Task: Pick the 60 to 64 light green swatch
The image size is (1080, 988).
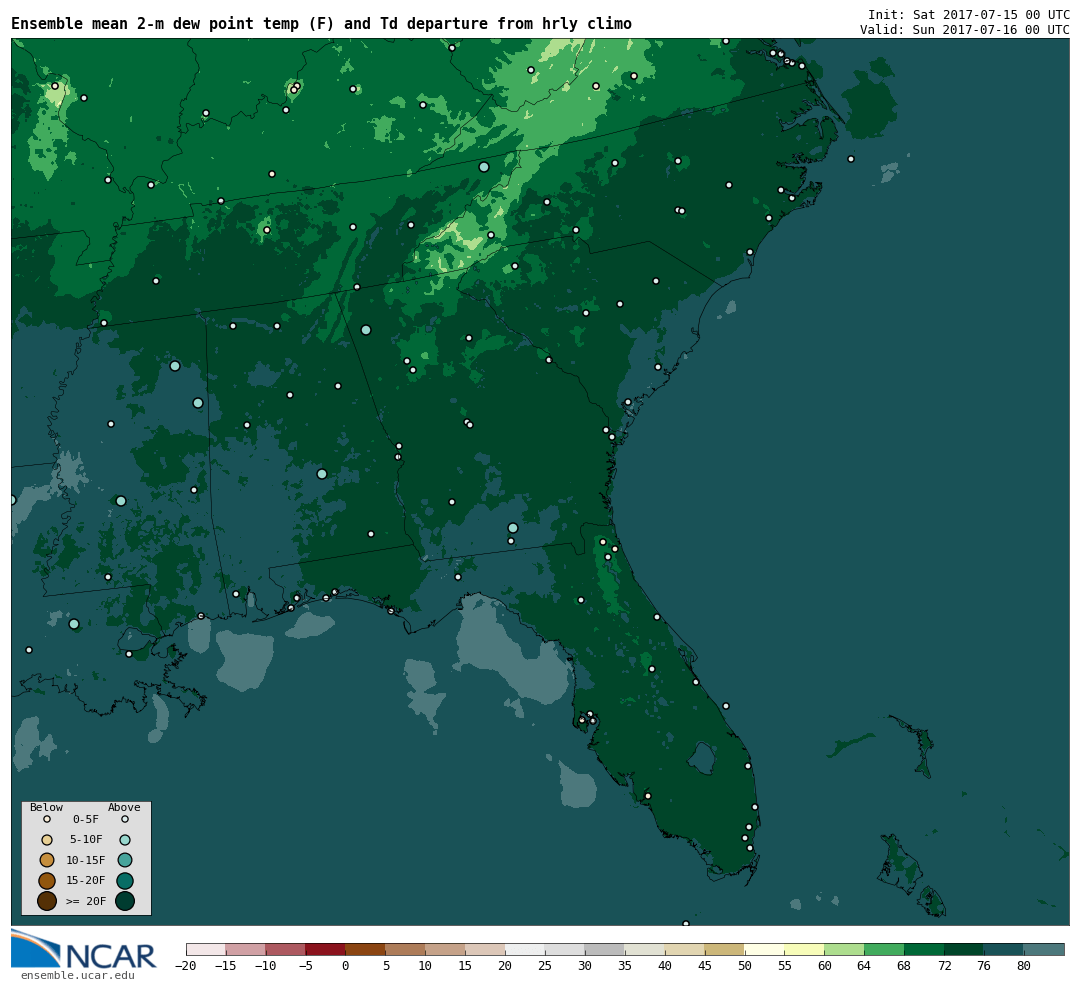Action: 845,949
